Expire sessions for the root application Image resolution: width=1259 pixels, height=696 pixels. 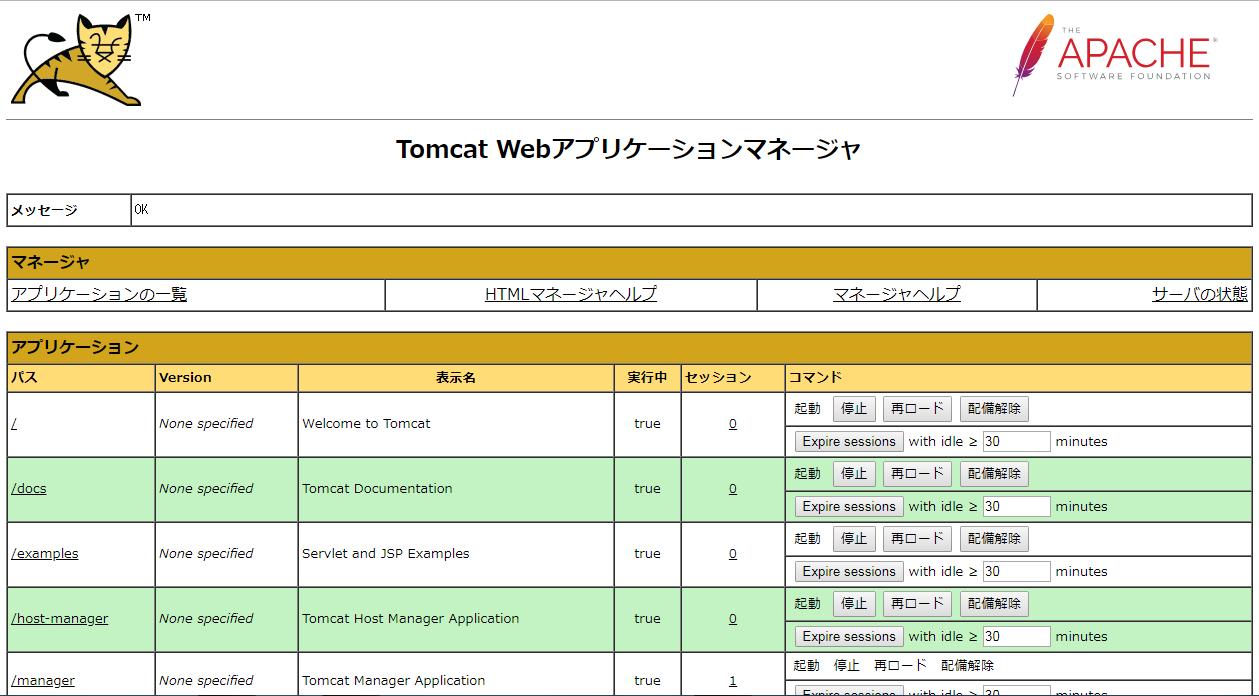coord(849,441)
